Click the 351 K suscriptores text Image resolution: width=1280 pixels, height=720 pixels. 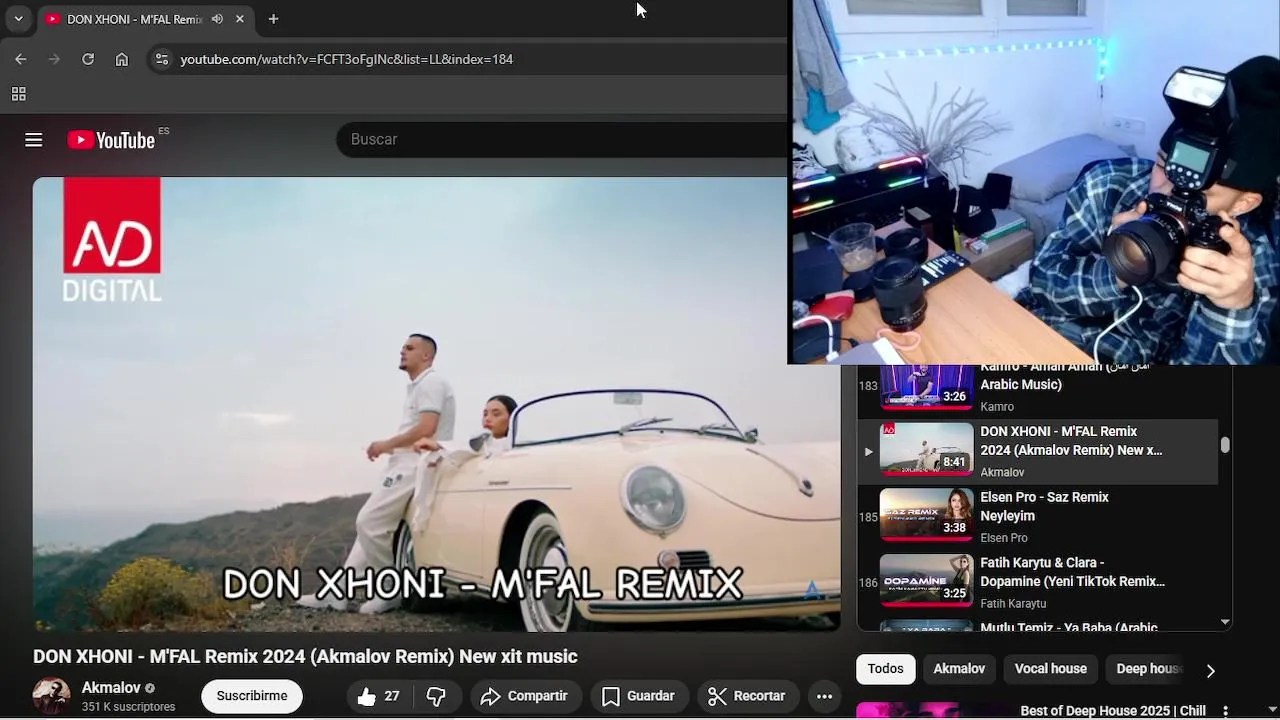pos(128,707)
